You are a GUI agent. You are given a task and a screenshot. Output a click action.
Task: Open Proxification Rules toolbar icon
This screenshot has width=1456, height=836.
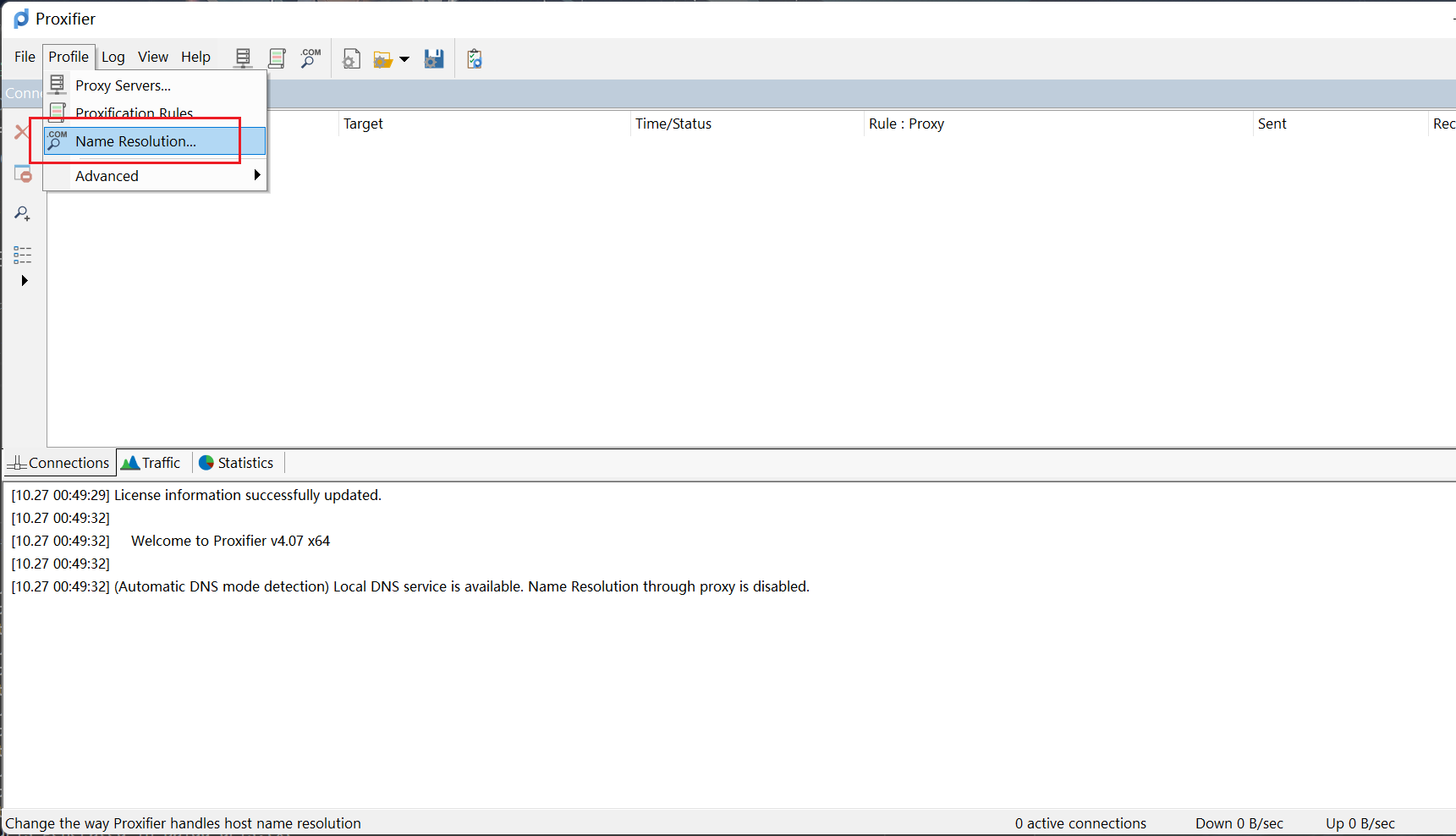pos(277,58)
